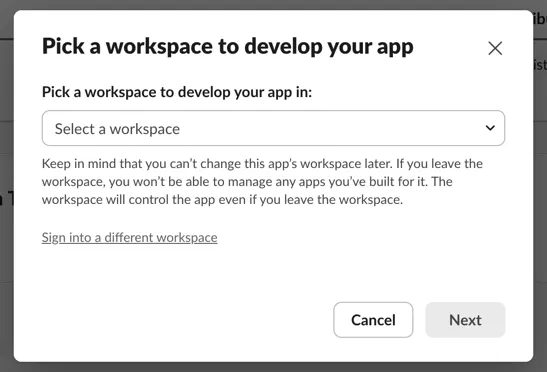Follow the Sign into a different workspace link
The image size is (547, 372).
pos(129,237)
